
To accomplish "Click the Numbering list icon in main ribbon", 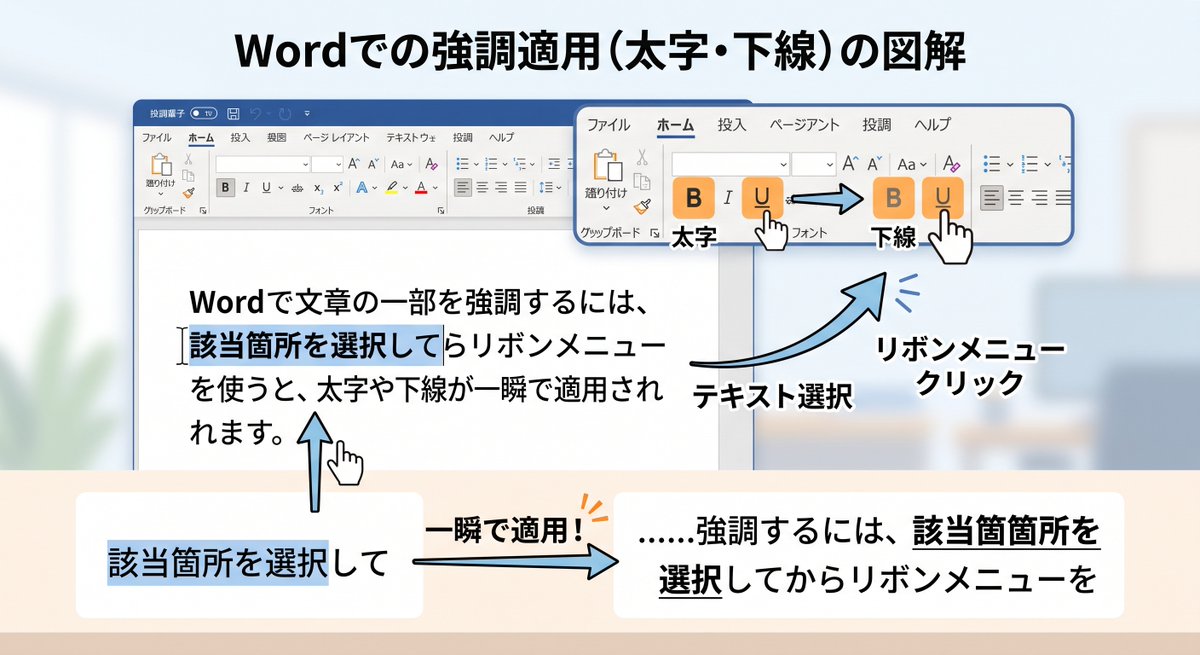I will click(x=491, y=164).
